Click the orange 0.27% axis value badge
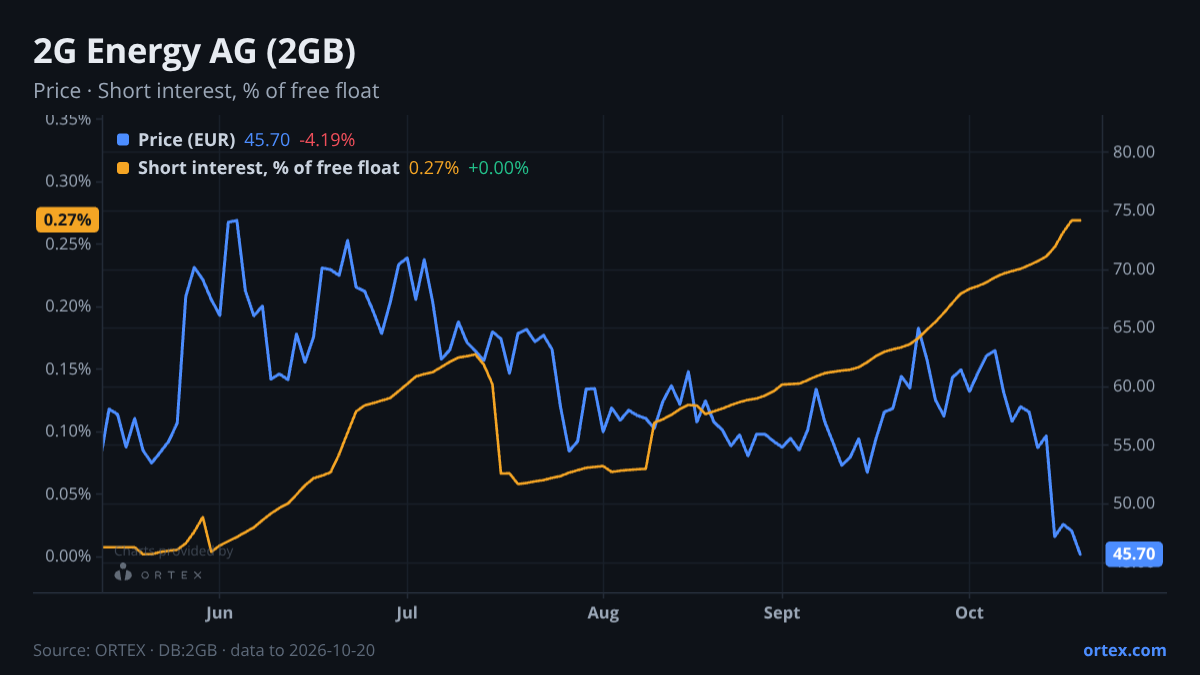The width and height of the screenshot is (1200, 675). [67, 219]
